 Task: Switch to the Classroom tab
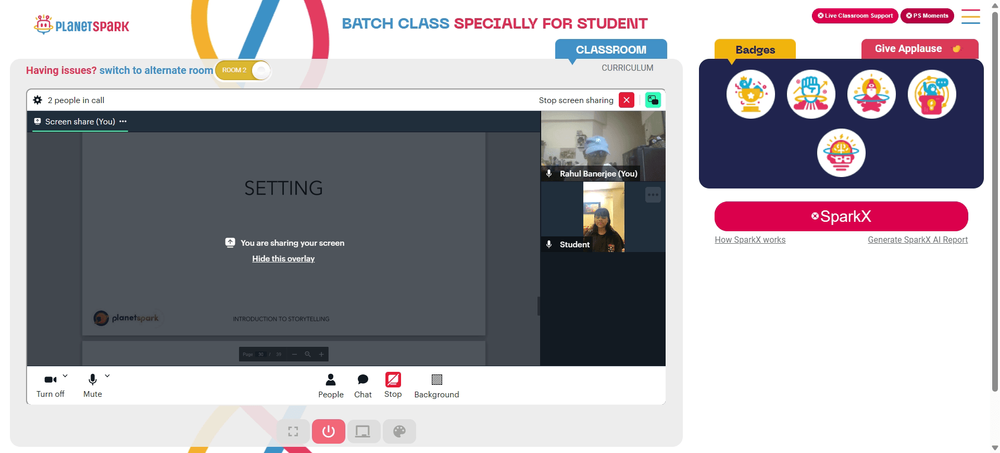611,50
